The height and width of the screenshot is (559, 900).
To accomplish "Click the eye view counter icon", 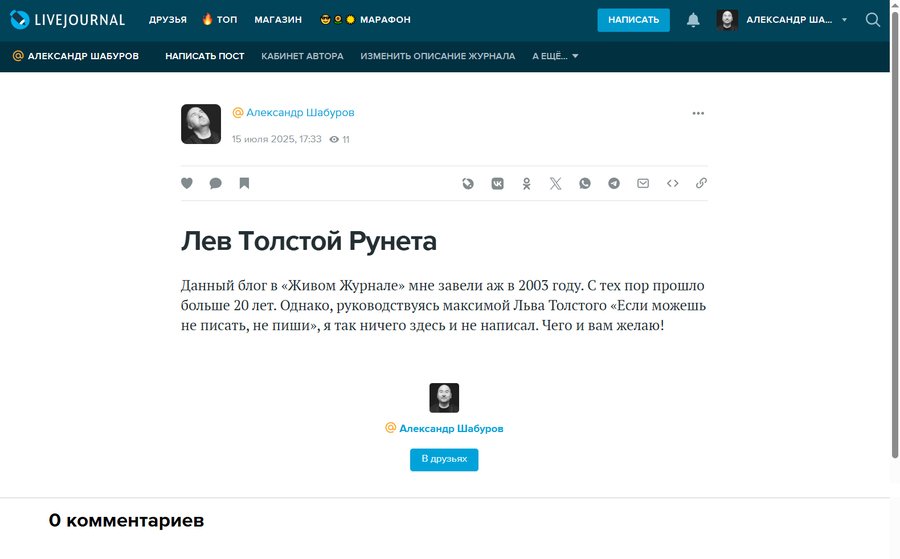I will (x=334, y=139).
